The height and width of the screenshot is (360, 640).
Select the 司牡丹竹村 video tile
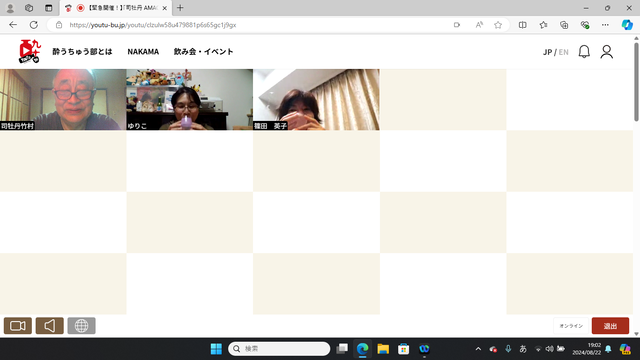click(63, 100)
